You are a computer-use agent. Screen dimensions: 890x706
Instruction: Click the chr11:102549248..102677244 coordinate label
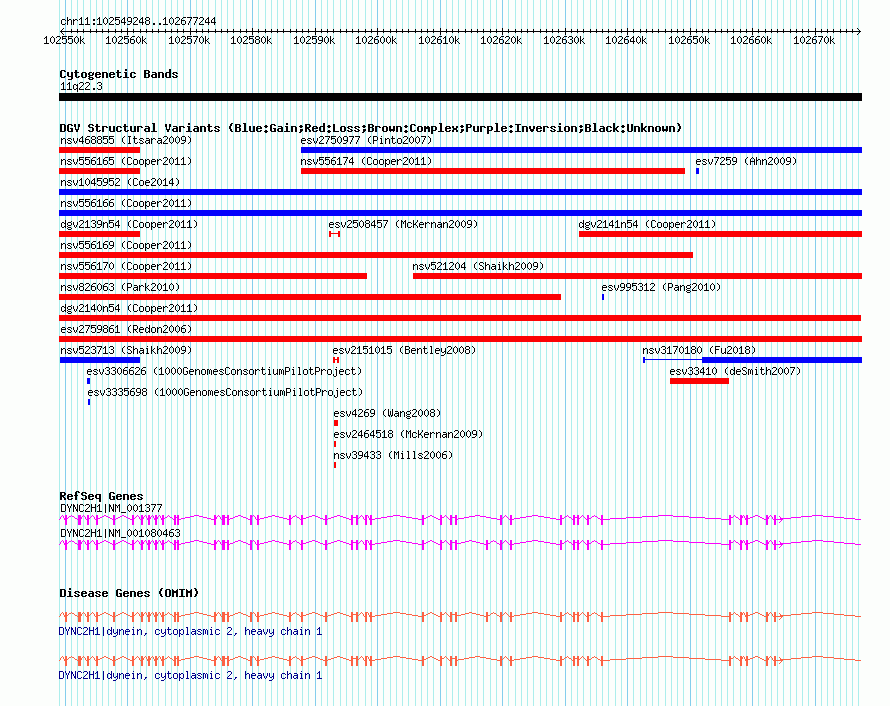pyautogui.click(x=138, y=22)
